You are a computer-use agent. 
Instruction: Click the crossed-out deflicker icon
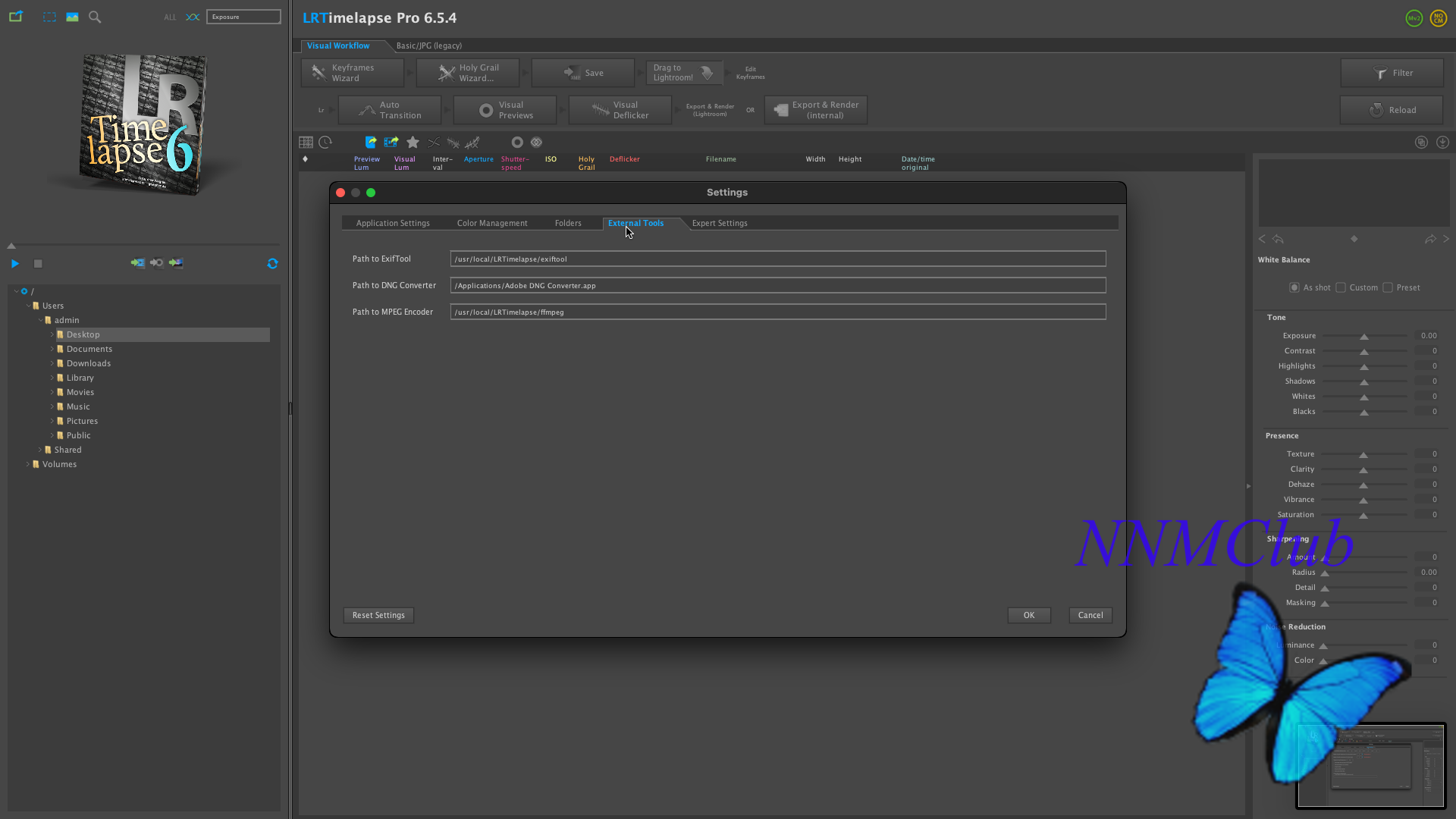click(472, 142)
